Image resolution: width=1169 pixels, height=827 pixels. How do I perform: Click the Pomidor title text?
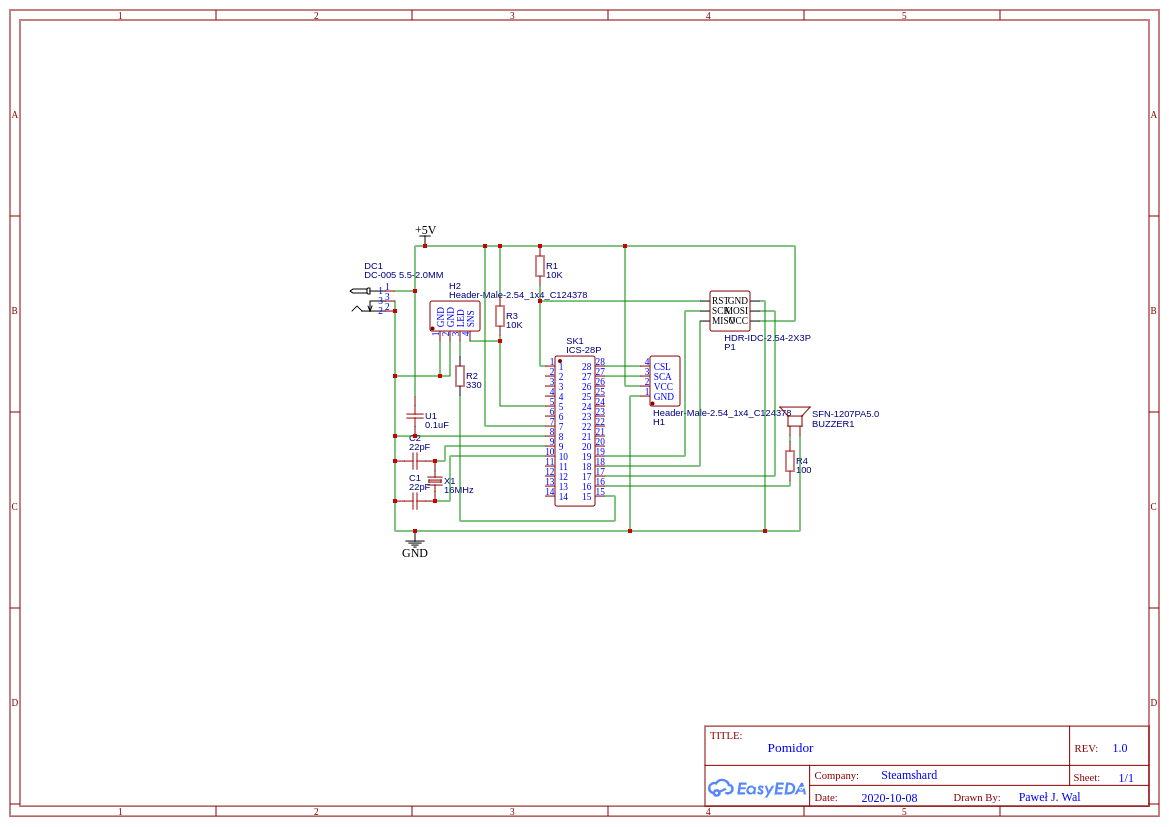pos(790,748)
